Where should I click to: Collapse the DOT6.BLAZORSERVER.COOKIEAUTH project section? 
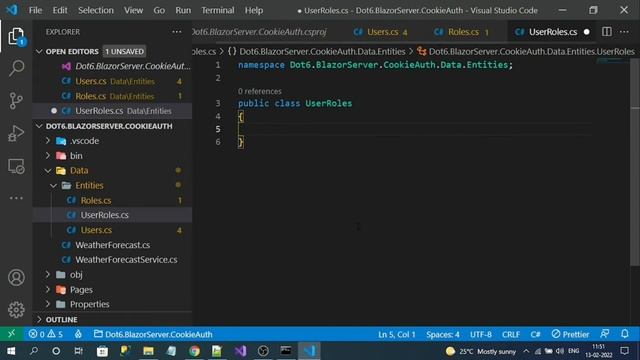pos(39,126)
